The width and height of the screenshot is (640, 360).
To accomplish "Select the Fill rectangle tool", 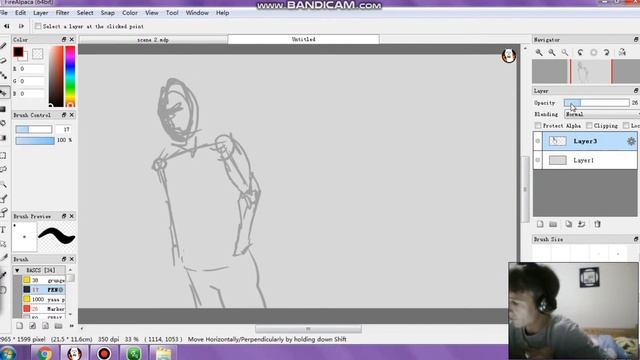I will [x=3, y=109].
